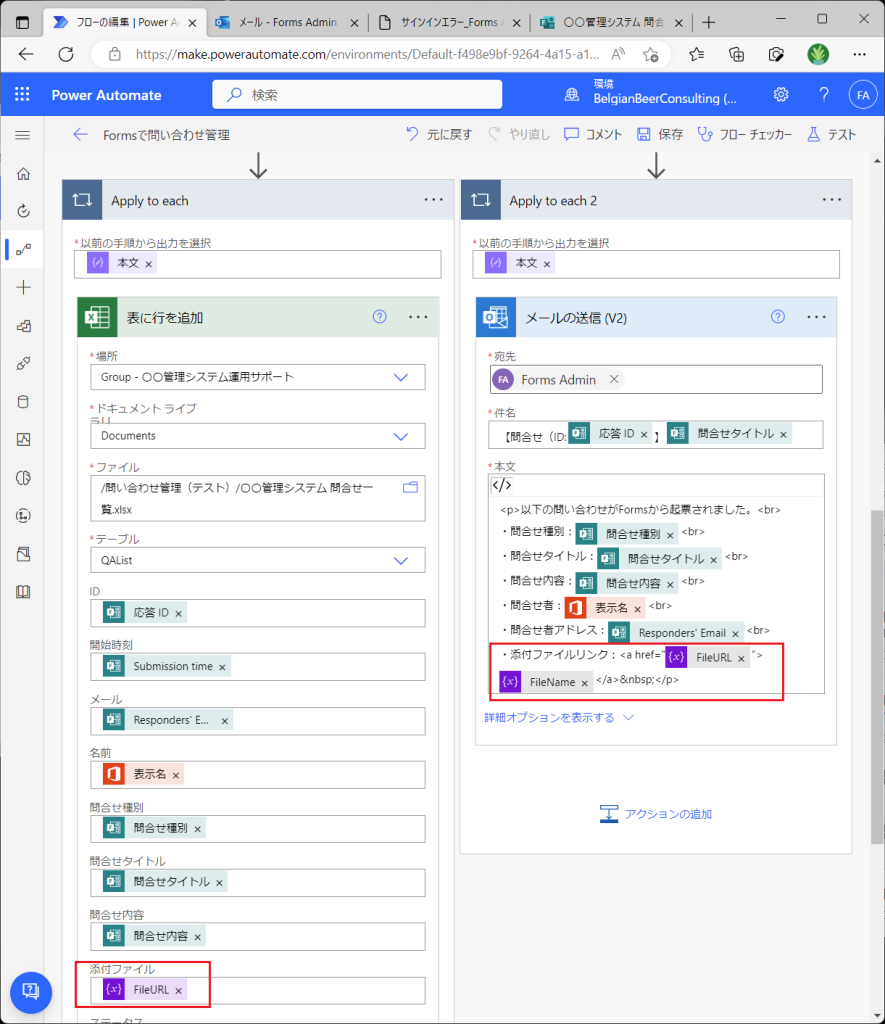Open the help question mark in header

click(x=824, y=95)
